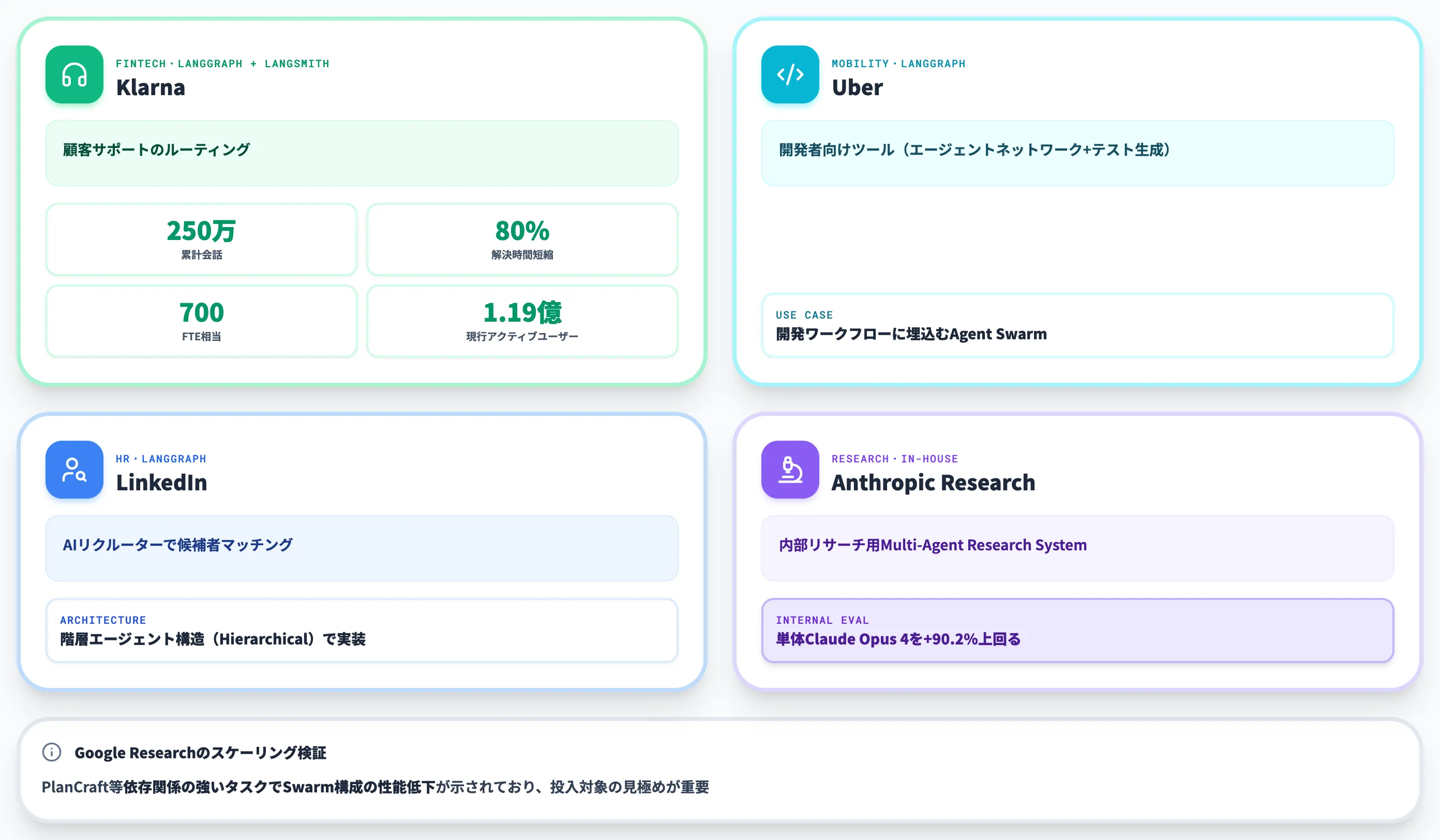This screenshot has width=1440, height=840.
Task: Select the Uber heading
Action: pyautogui.click(x=857, y=87)
